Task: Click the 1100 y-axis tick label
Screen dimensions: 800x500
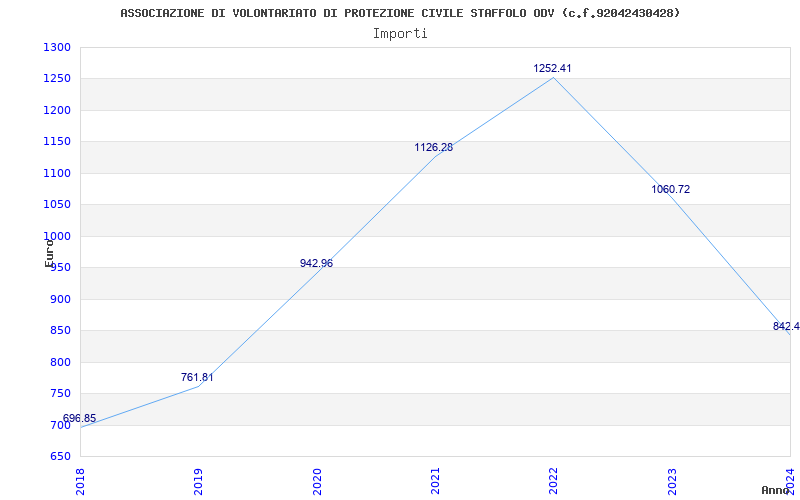Action: pos(57,173)
